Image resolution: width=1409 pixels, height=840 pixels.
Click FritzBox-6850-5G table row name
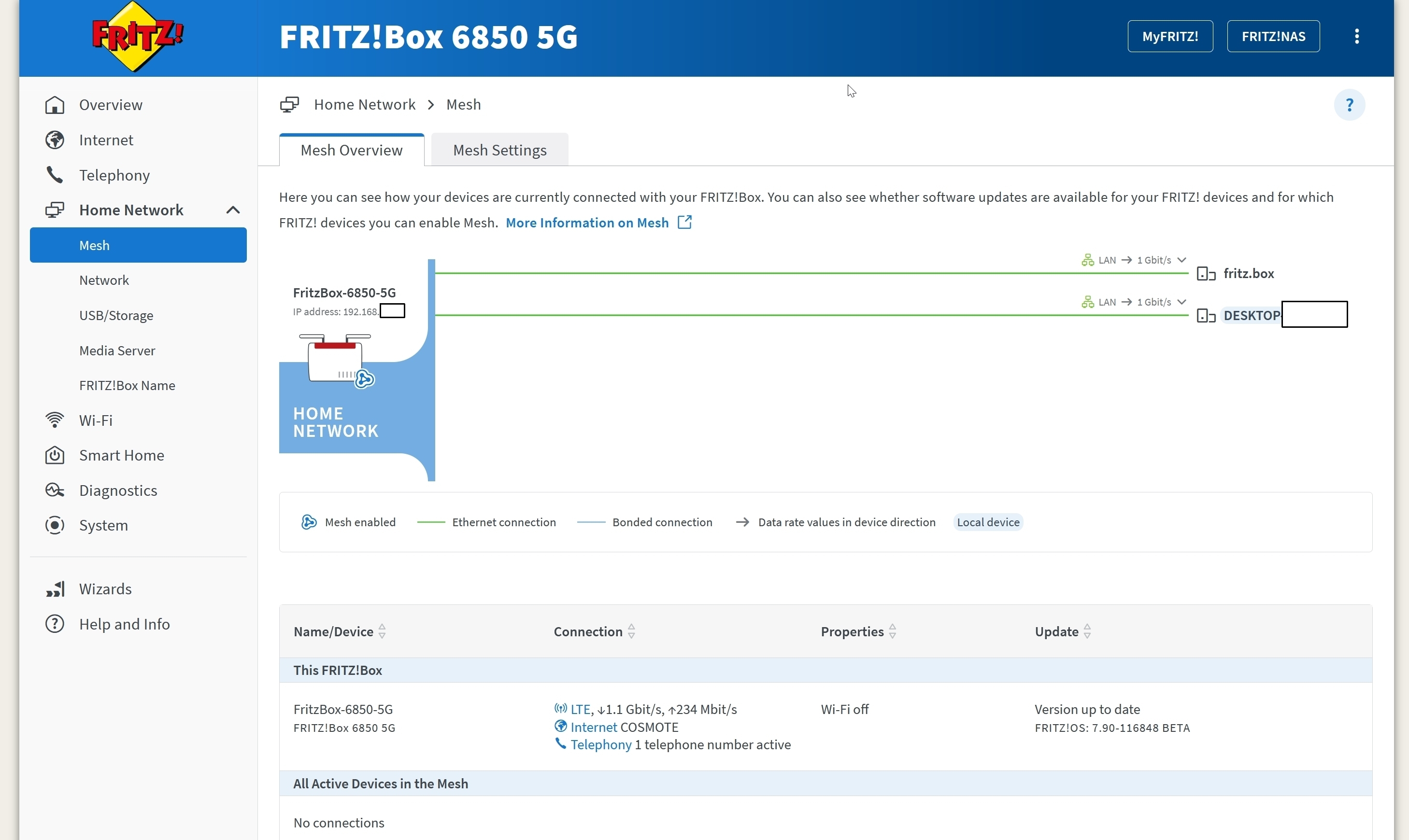[343, 709]
